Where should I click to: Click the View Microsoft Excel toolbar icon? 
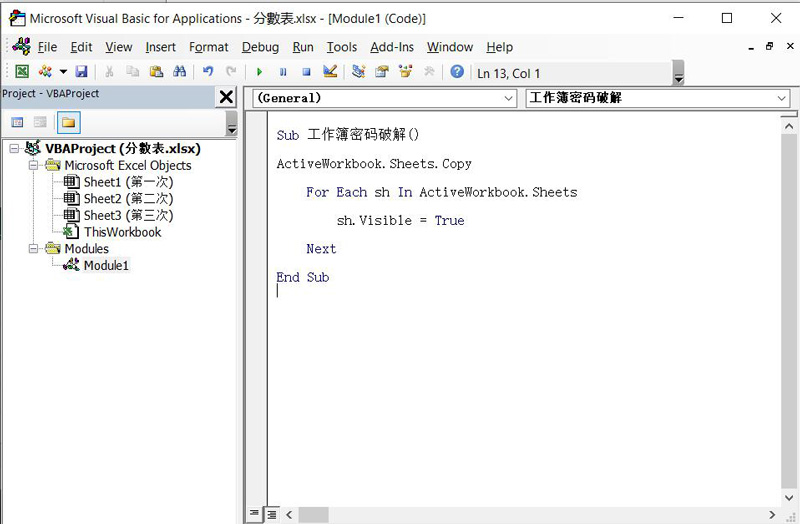tap(21, 72)
